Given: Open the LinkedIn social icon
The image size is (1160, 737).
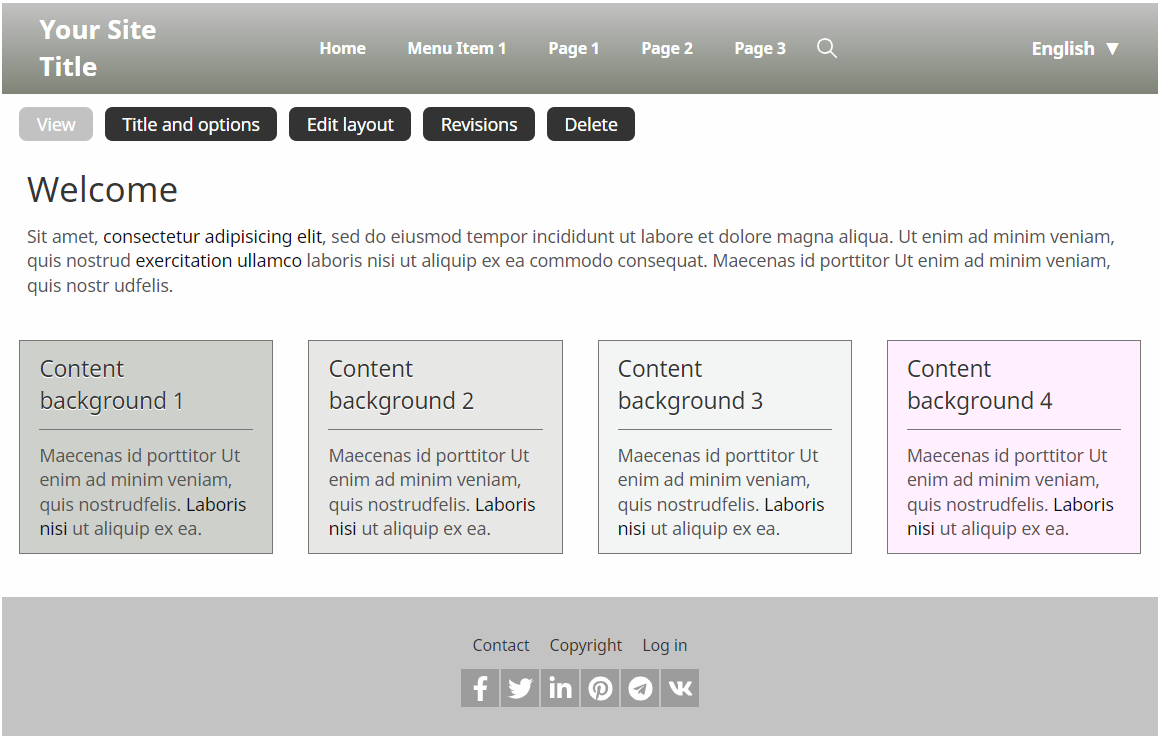Looking at the screenshot, I should (560, 688).
